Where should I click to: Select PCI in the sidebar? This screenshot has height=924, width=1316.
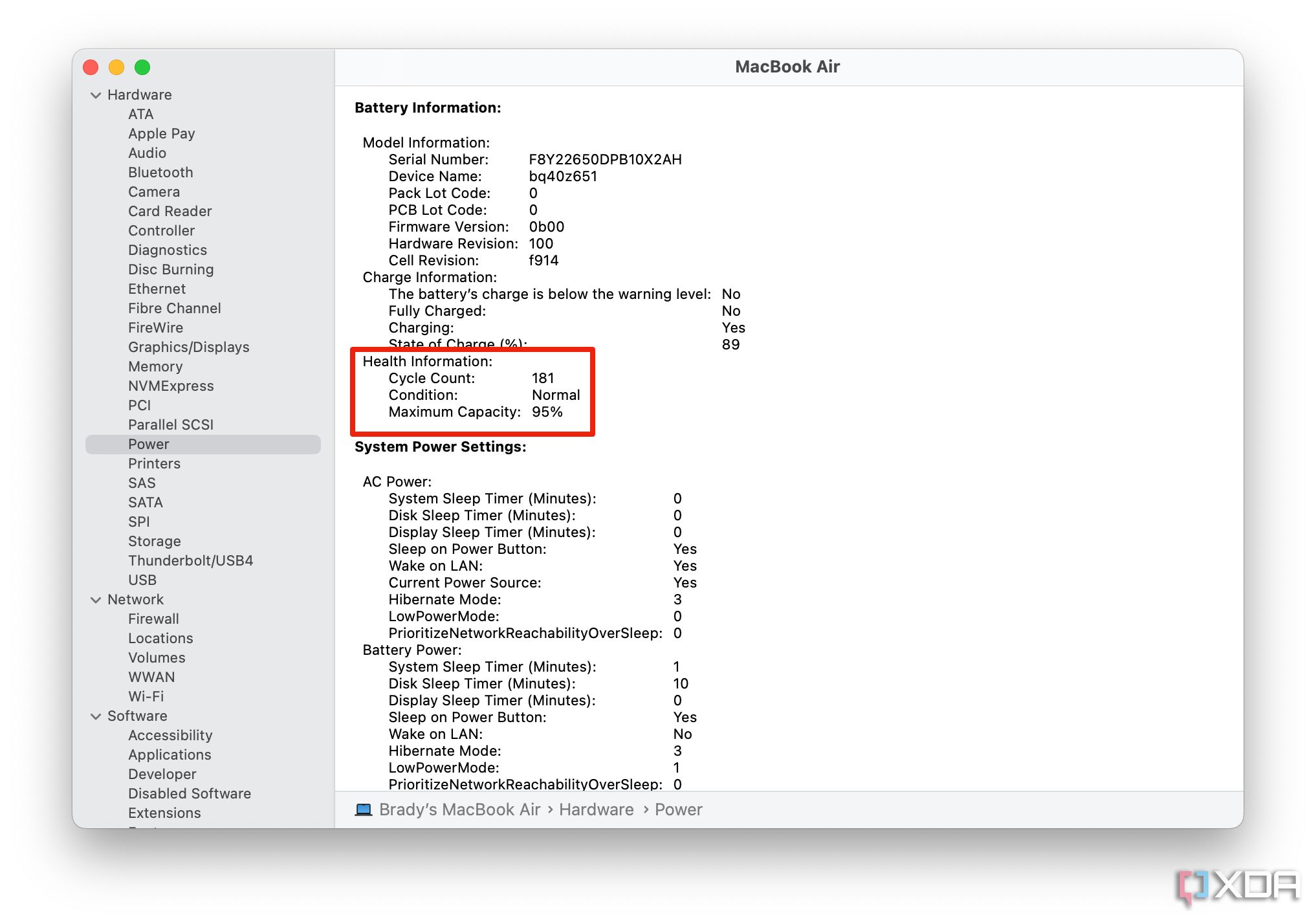click(x=139, y=406)
